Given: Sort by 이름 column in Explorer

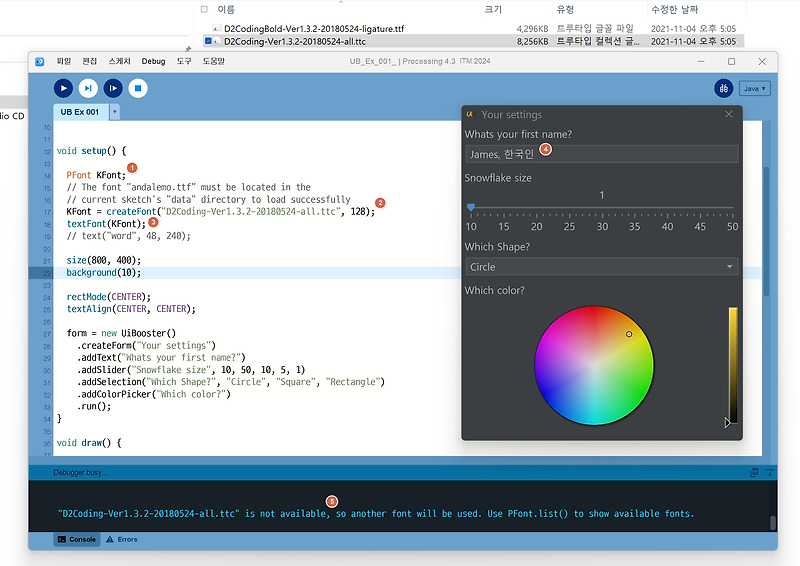Looking at the screenshot, I should click(226, 9).
